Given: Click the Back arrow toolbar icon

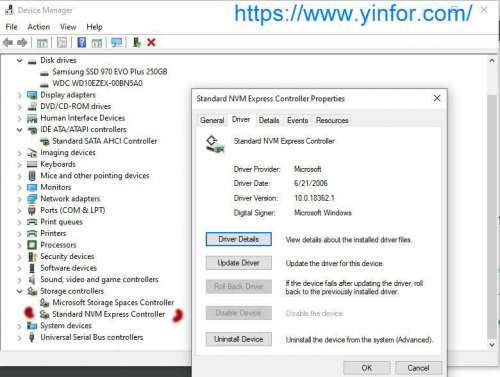Looking at the screenshot, I should click(8, 43).
